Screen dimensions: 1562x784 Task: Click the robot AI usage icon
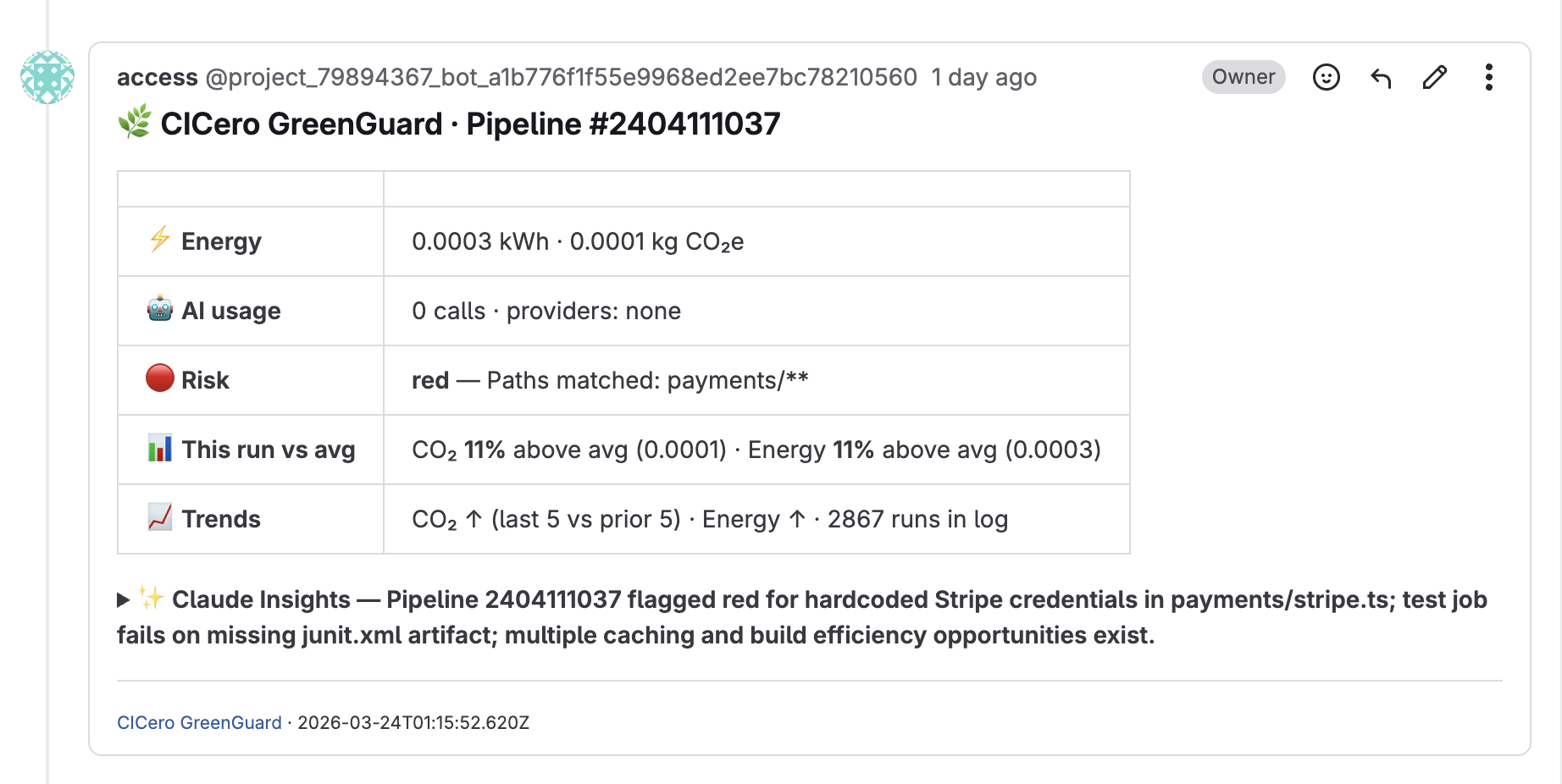click(159, 309)
